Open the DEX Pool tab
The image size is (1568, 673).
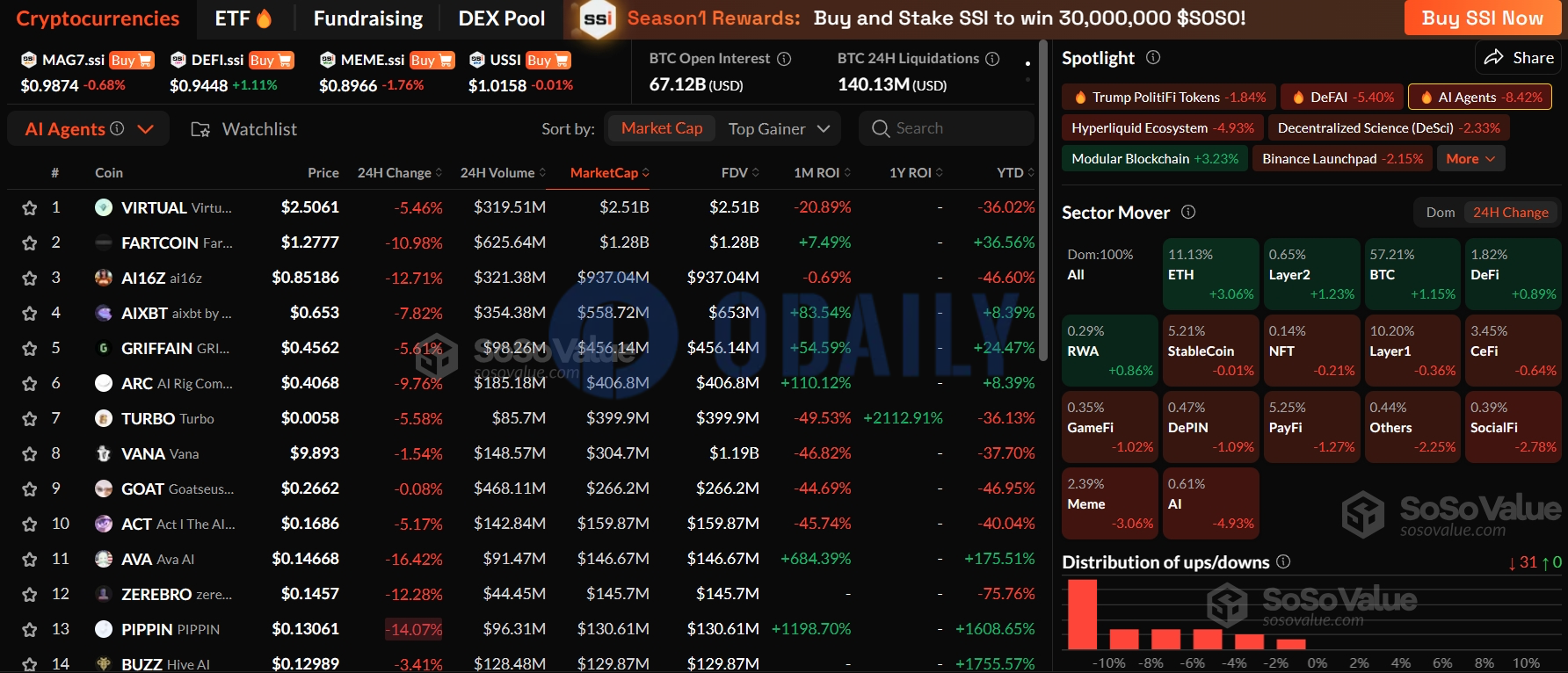(502, 18)
